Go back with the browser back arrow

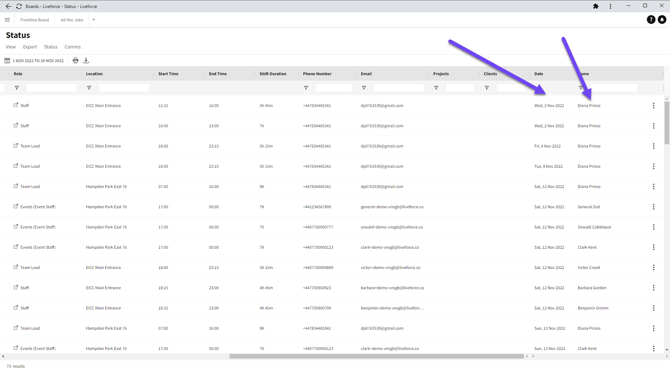tap(8, 6)
